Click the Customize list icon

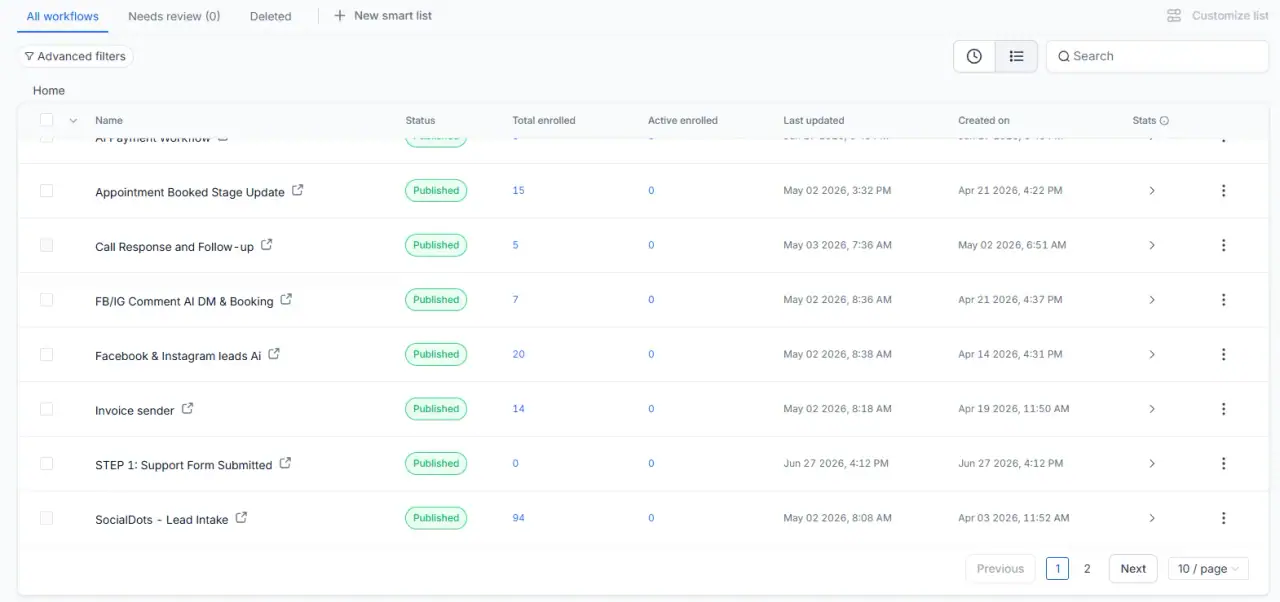point(1174,16)
